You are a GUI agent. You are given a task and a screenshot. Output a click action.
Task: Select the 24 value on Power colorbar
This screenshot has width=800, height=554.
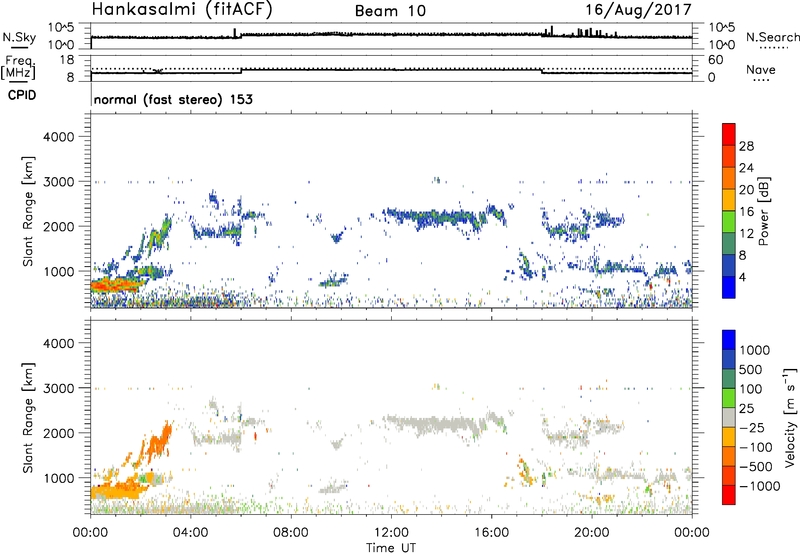[x=746, y=168]
